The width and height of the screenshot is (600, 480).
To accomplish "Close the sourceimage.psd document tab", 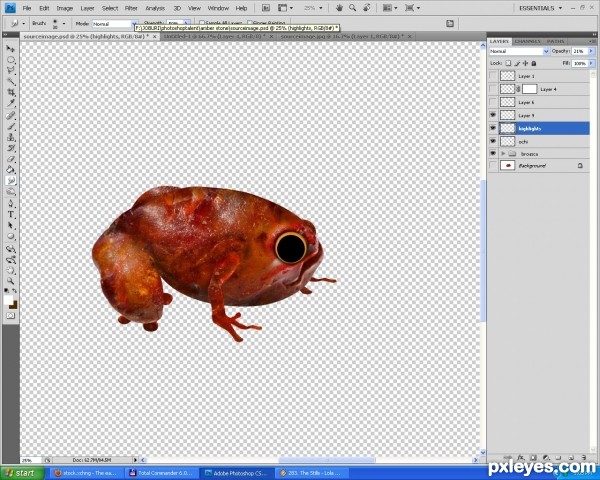I will point(155,36).
